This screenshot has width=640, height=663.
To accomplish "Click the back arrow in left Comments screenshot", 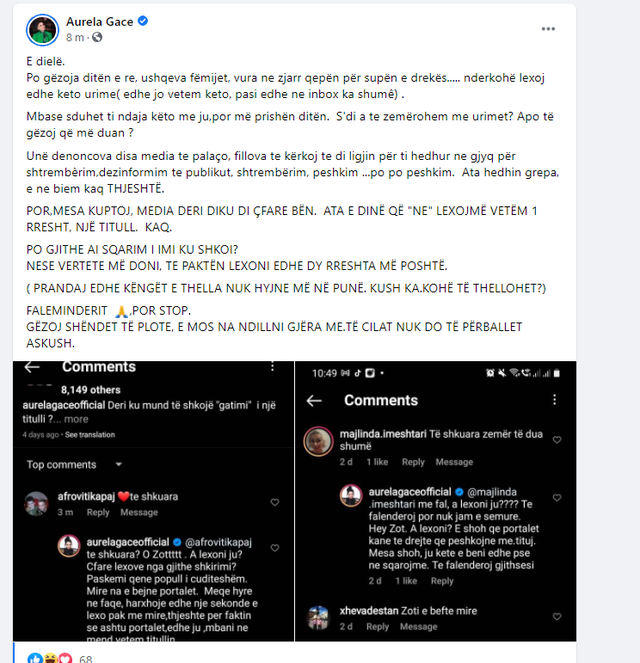I will click(x=32, y=367).
